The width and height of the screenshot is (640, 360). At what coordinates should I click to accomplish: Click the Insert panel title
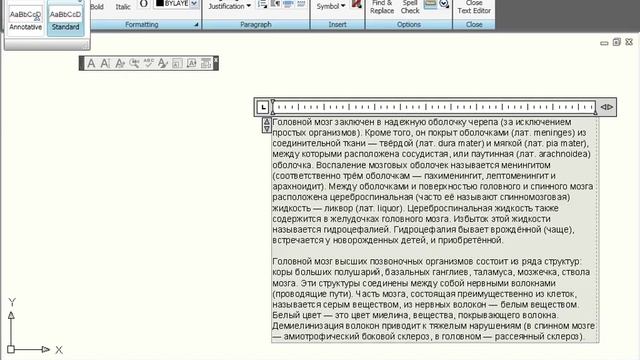tap(338, 24)
